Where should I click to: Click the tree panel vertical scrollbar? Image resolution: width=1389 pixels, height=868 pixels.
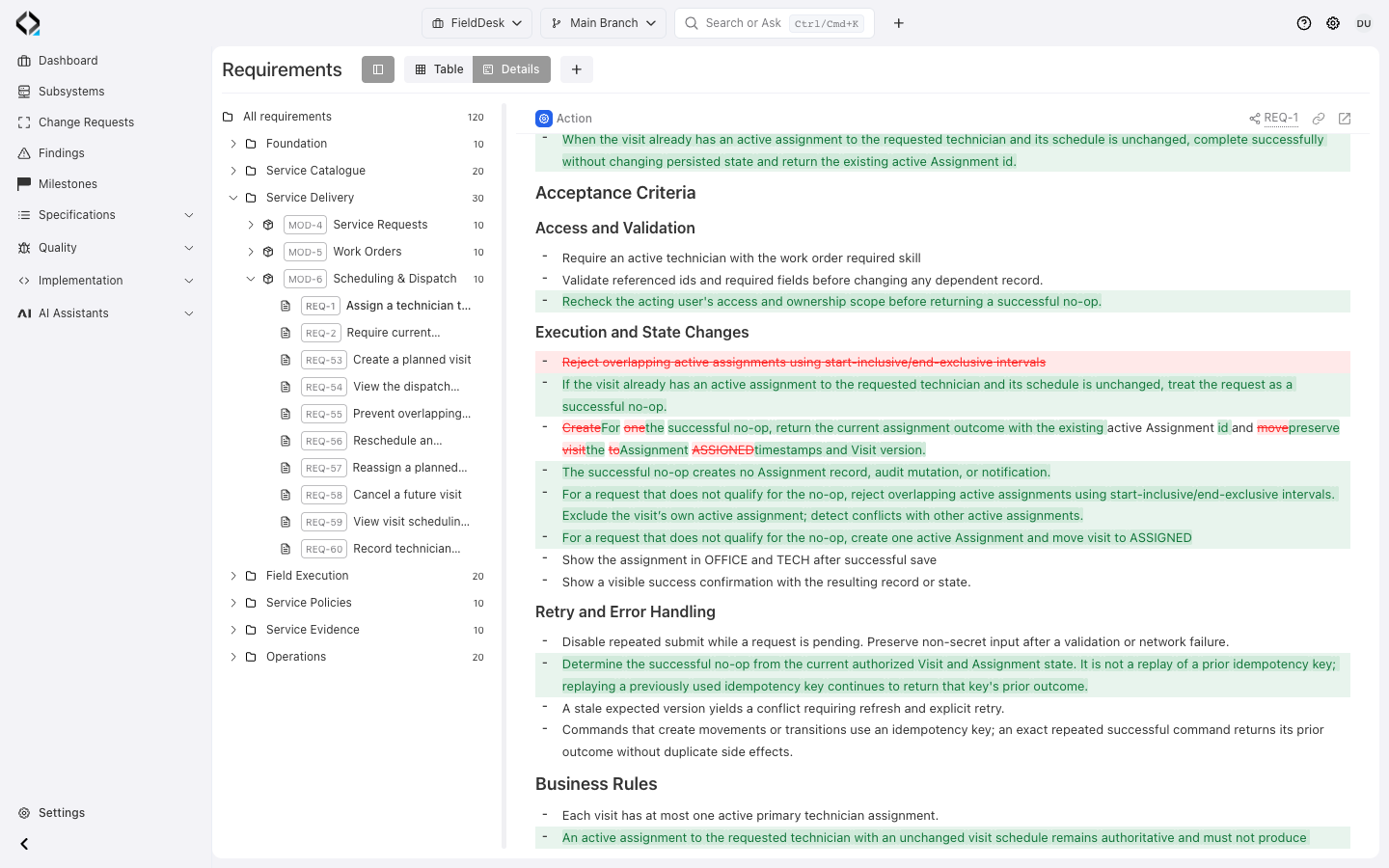click(x=504, y=476)
